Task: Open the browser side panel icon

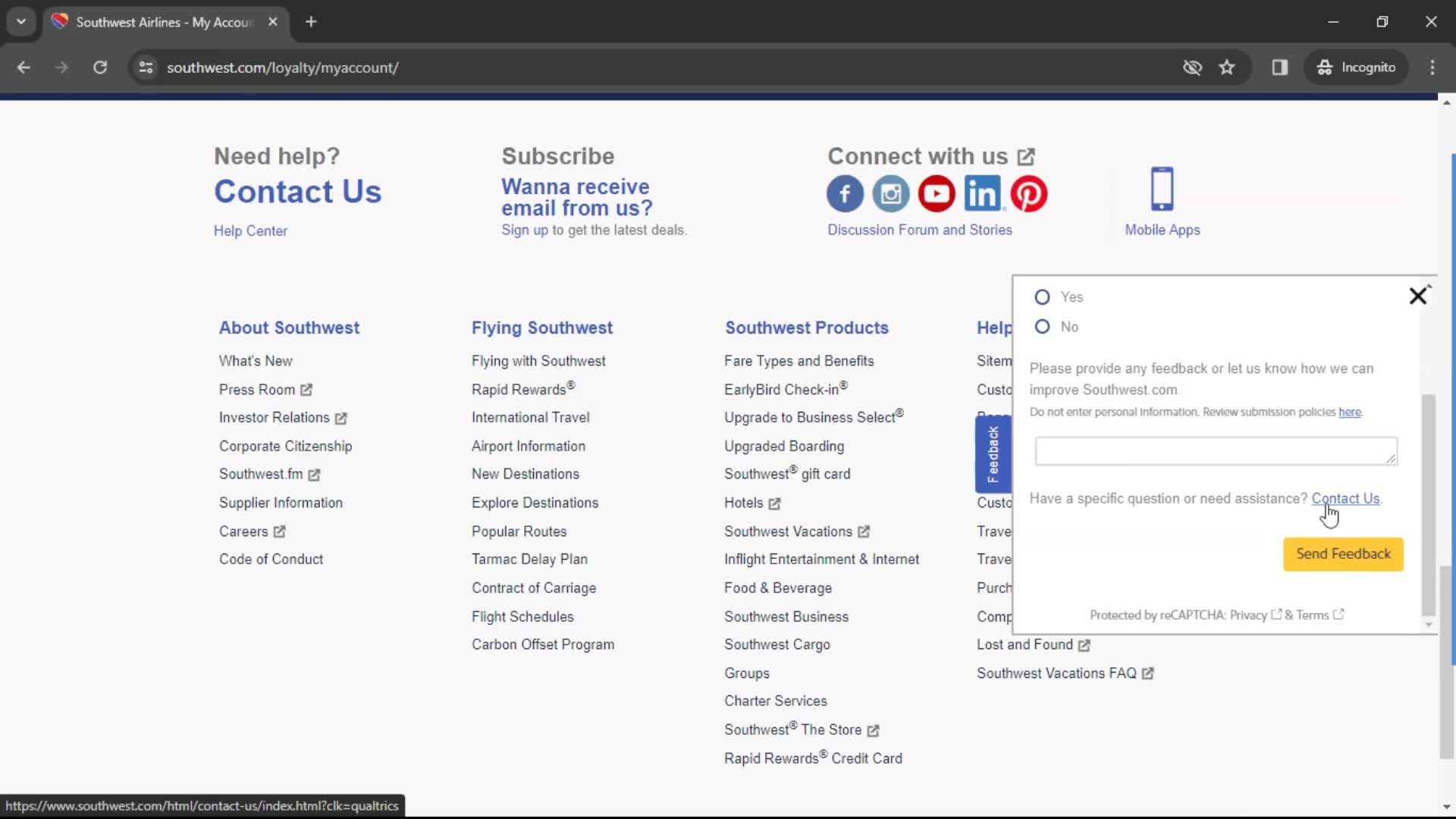Action: tap(1280, 67)
